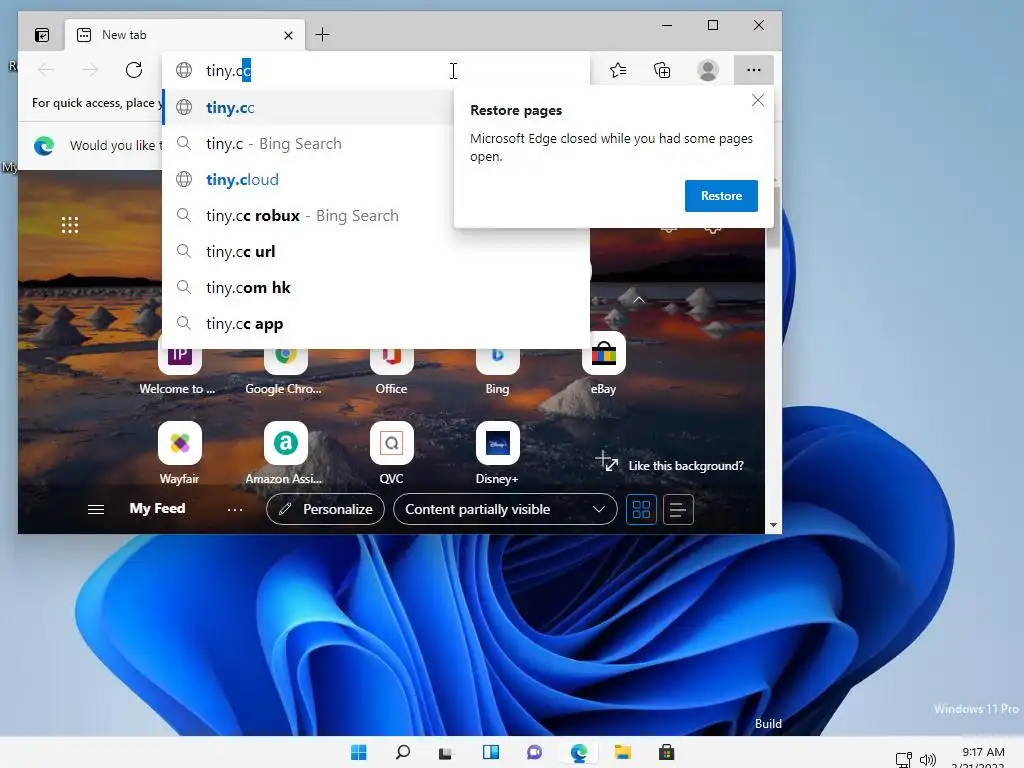1024x768 pixels.
Task: Click the Edge icon in taskbar
Action: 579,752
